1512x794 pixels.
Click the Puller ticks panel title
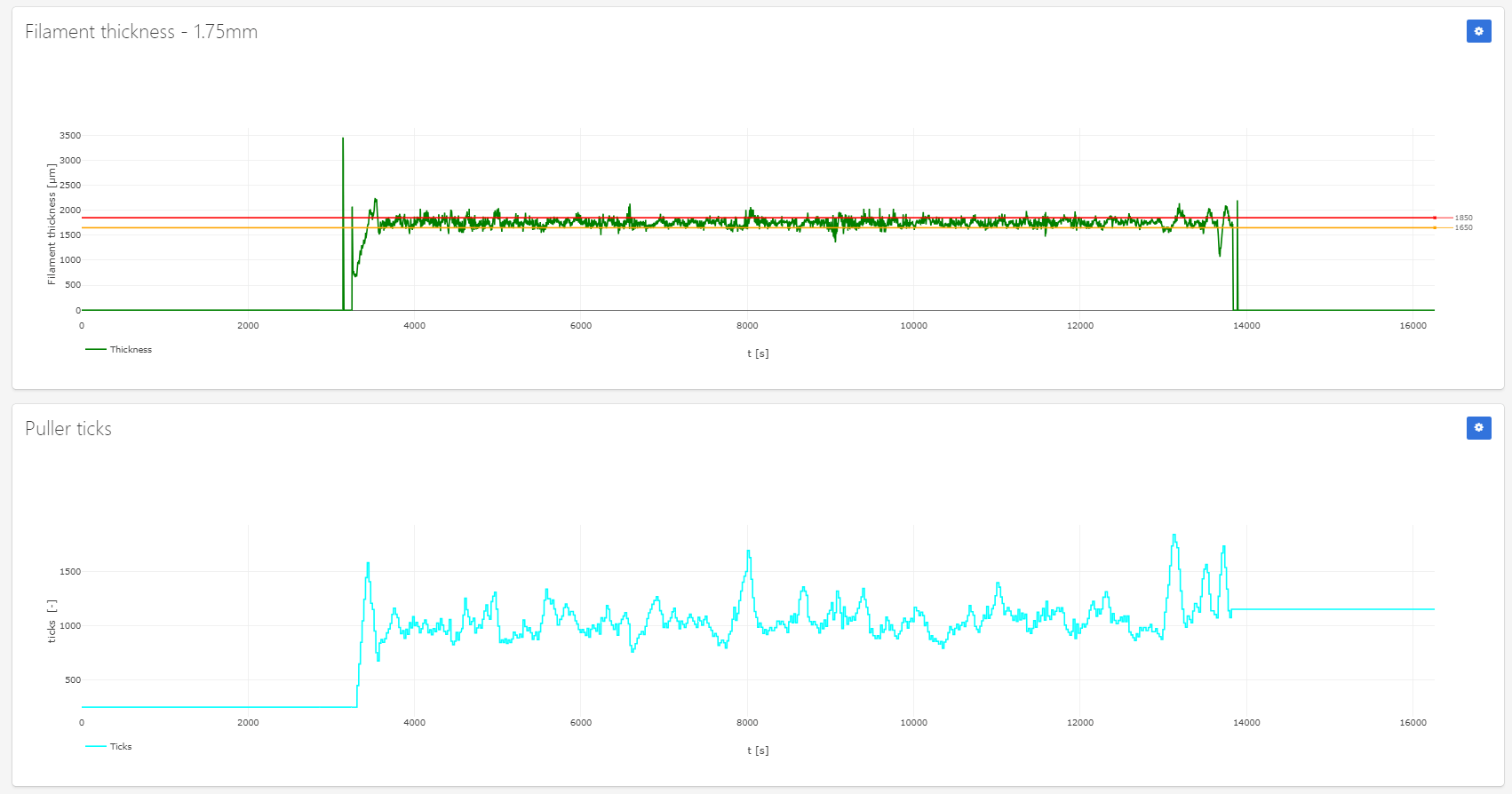pyautogui.click(x=68, y=429)
